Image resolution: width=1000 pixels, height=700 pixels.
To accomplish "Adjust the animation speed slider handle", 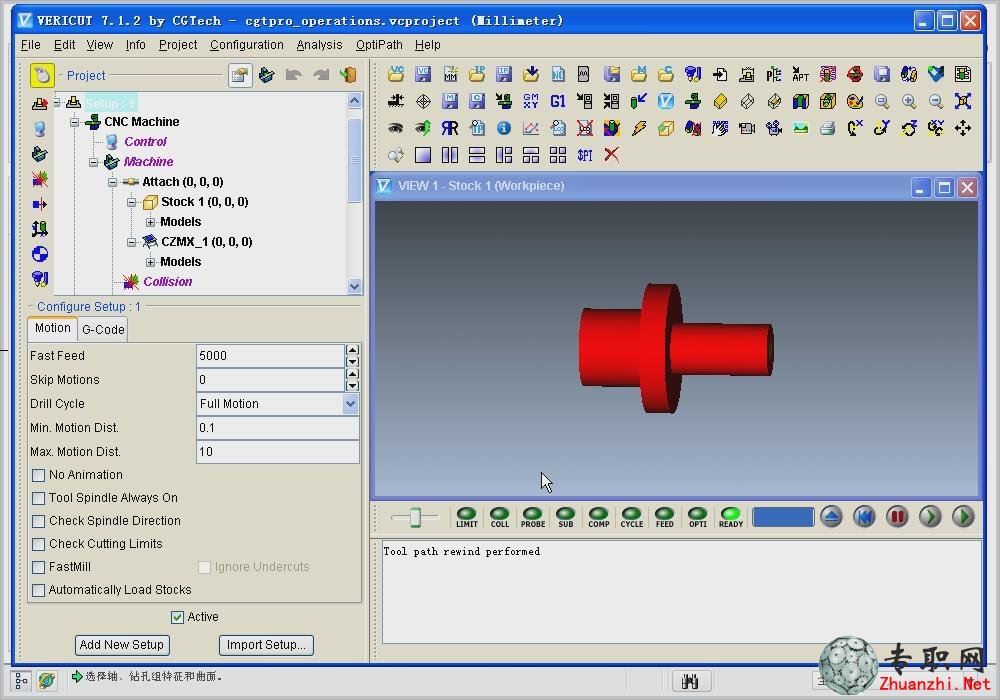I will point(415,517).
